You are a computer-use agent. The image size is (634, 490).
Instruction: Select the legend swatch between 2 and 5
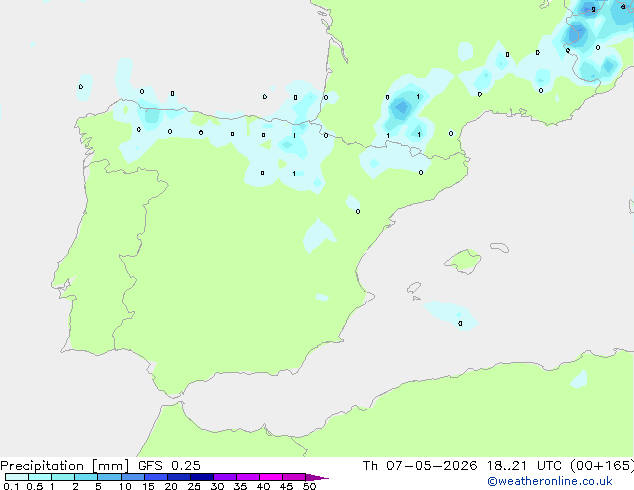86,477
